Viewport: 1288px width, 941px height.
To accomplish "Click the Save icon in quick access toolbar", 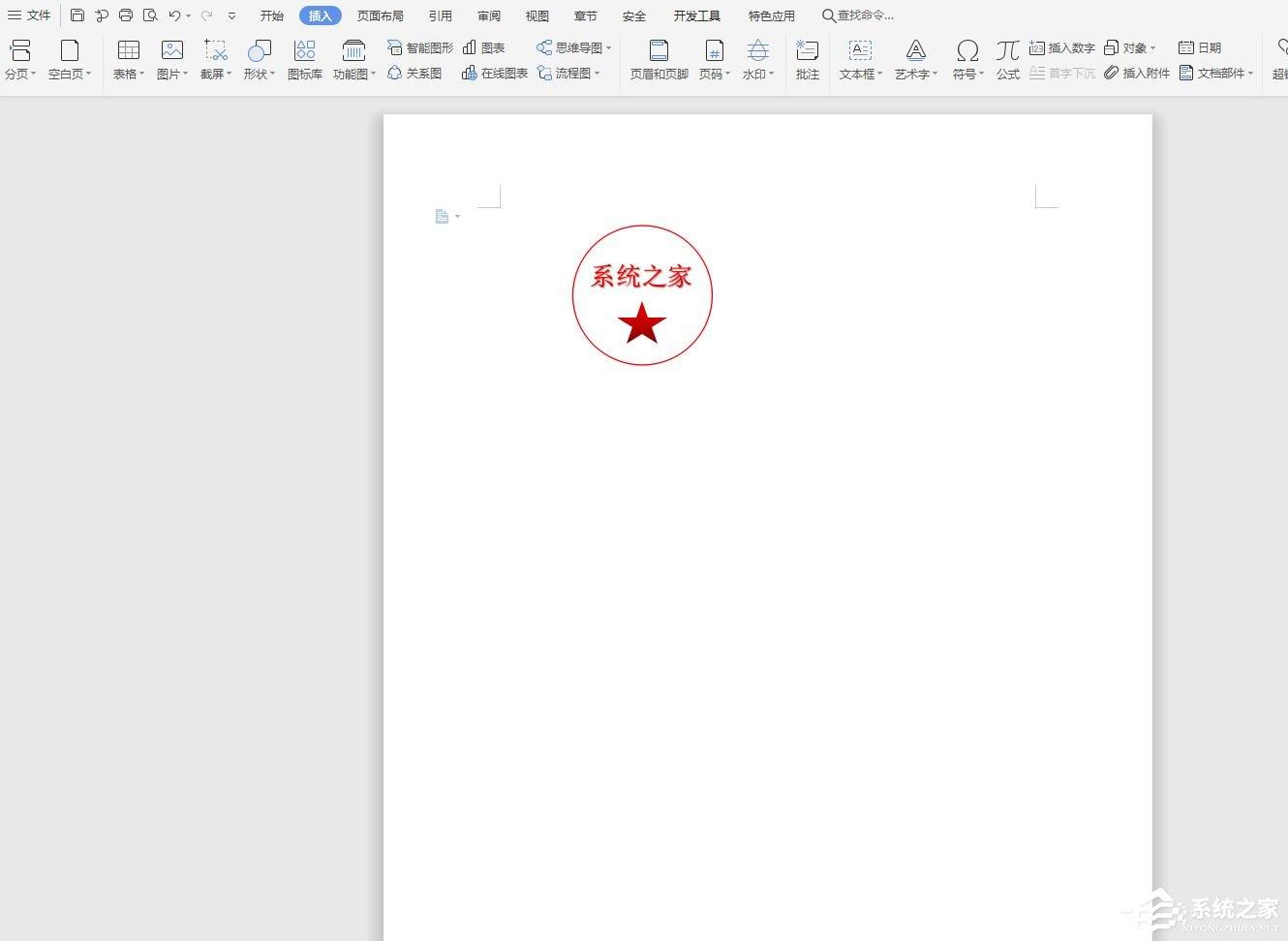I will point(77,15).
